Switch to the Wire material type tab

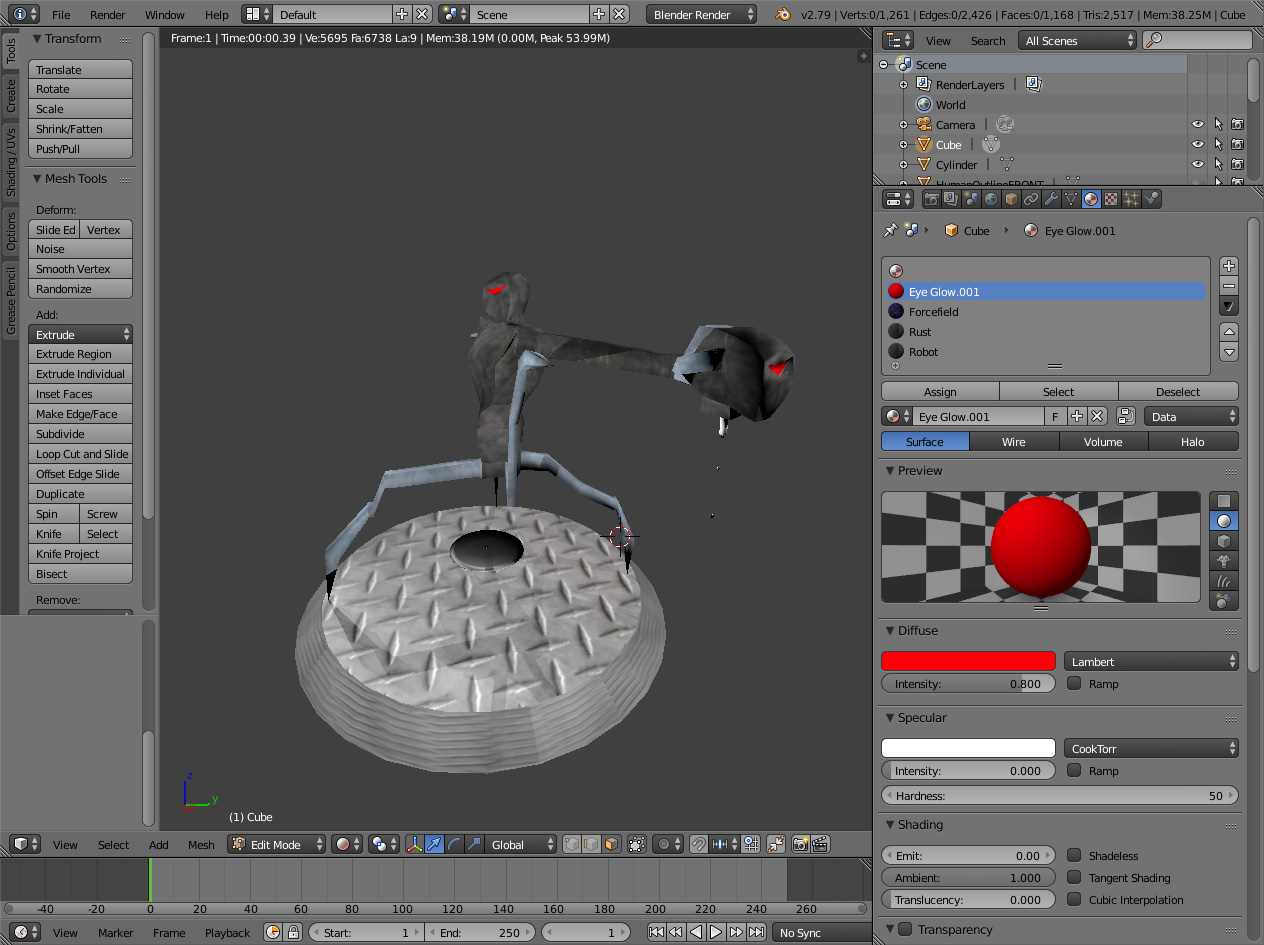tap(1014, 441)
